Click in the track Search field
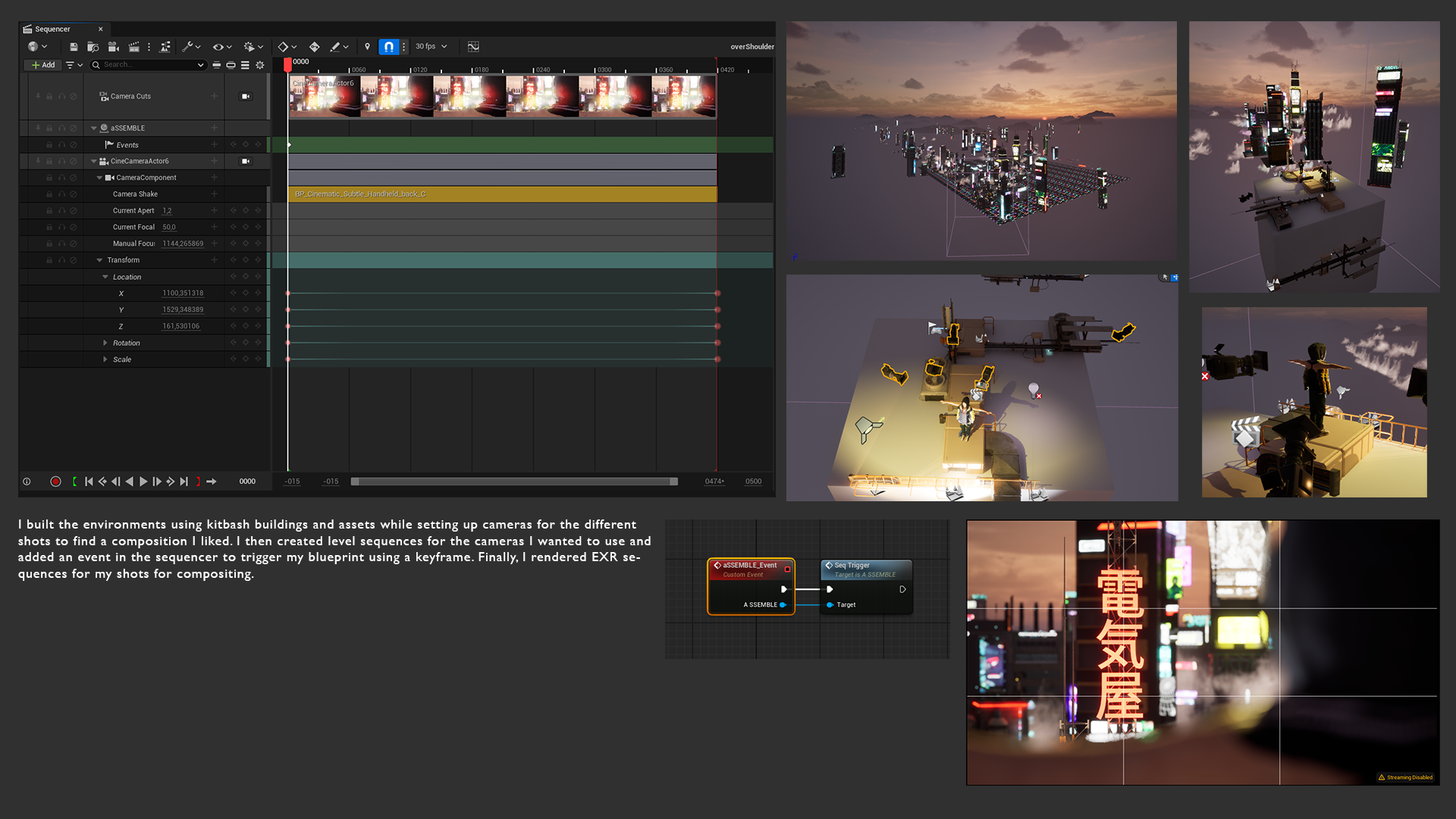The image size is (1456, 819). [148, 65]
